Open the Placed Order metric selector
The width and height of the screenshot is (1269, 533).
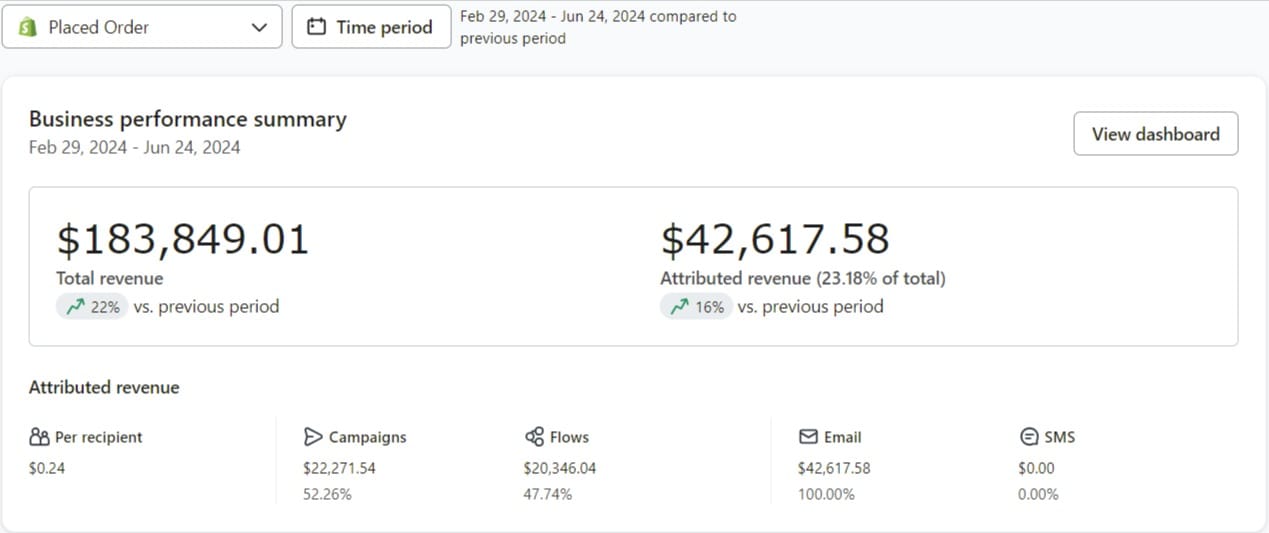point(142,27)
